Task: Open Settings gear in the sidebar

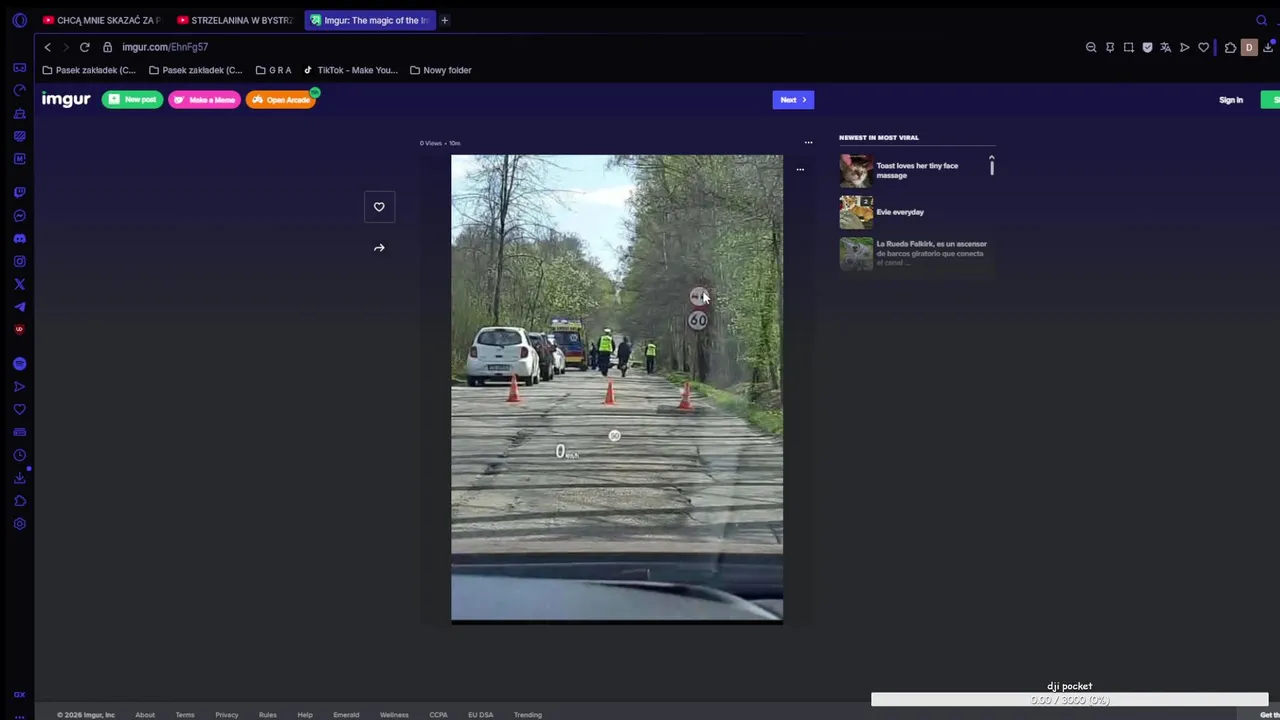Action: coord(19,524)
